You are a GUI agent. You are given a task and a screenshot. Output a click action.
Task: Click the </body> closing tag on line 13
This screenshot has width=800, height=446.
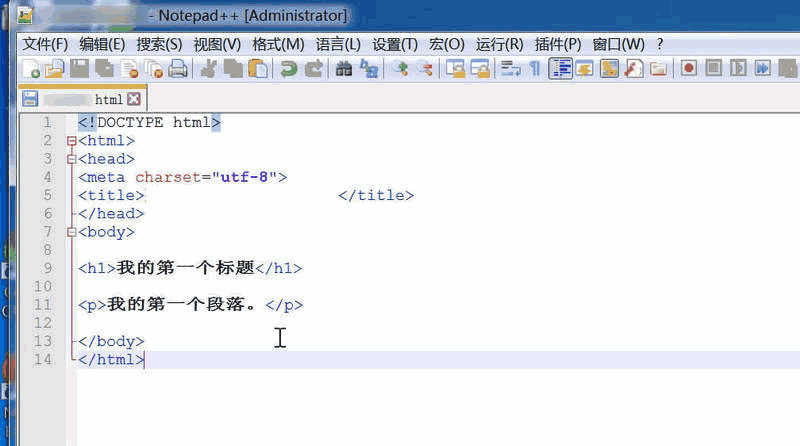(111, 341)
